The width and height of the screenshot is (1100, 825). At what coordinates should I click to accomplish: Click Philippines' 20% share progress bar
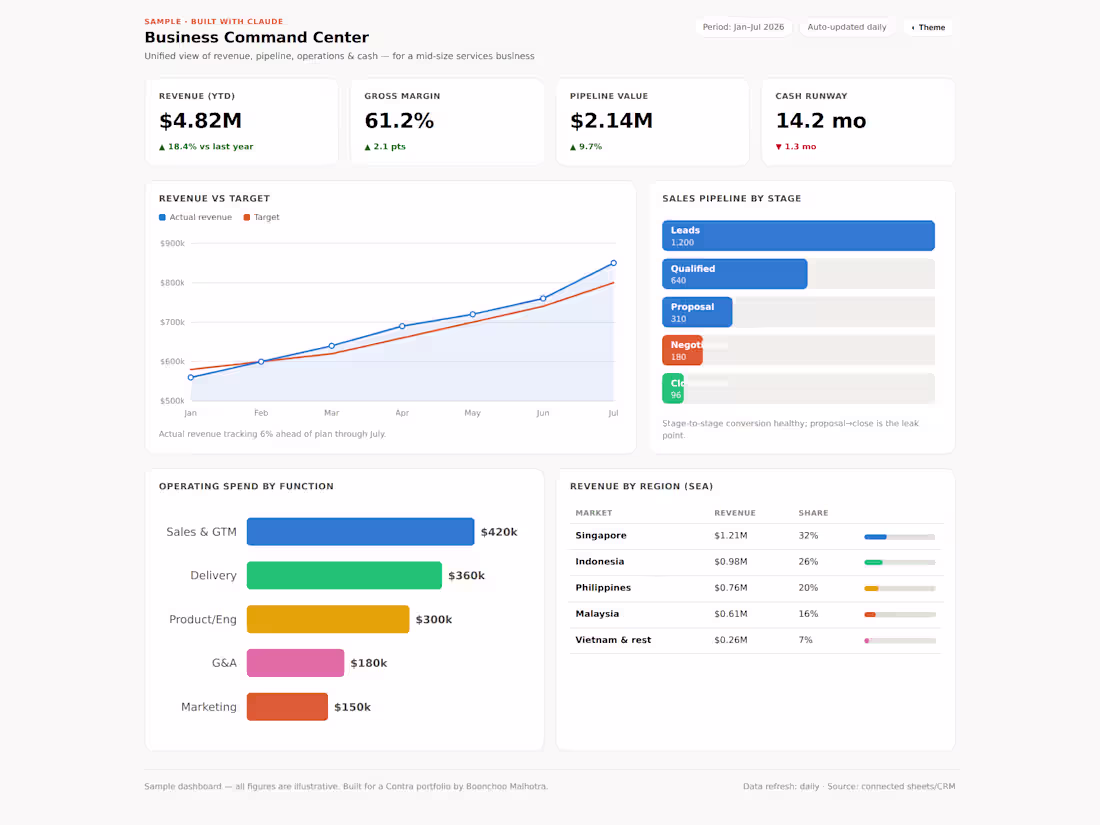[900, 589]
